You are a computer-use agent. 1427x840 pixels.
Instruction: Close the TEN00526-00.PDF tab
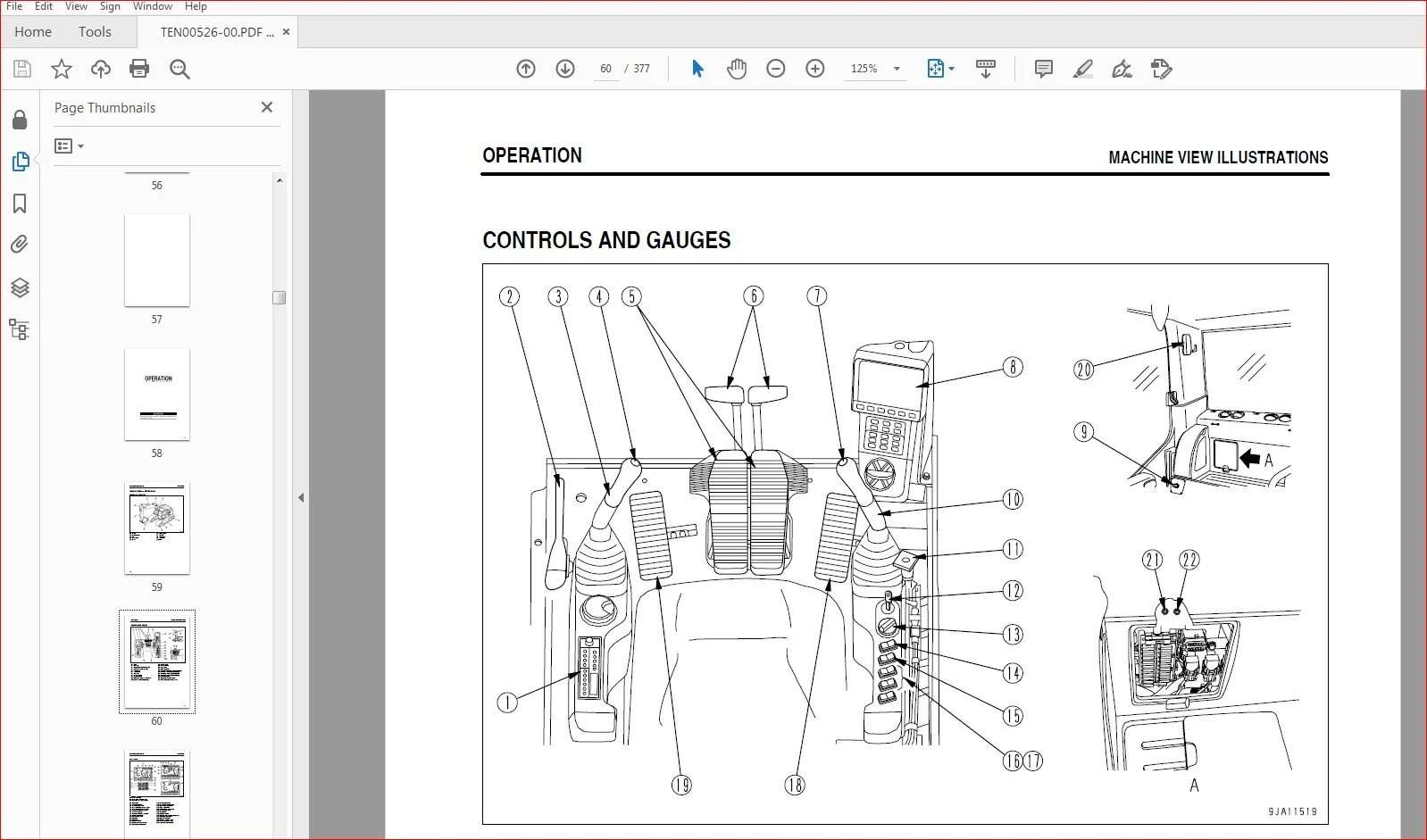[x=286, y=32]
